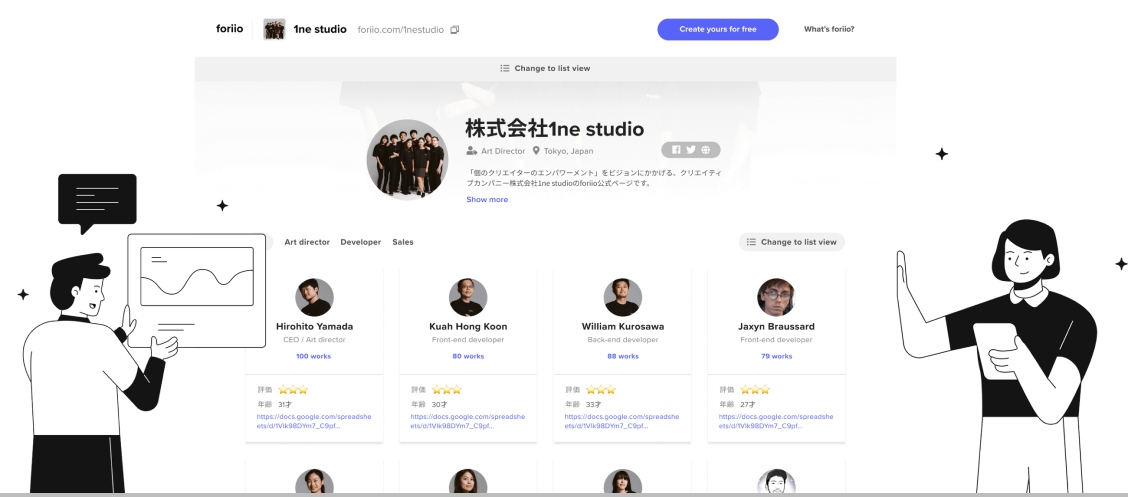Copy the foriio.com/1nestudio URL icon
Image resolution: width=1128 pixels, height=497 pixels.
pos(455,29)
